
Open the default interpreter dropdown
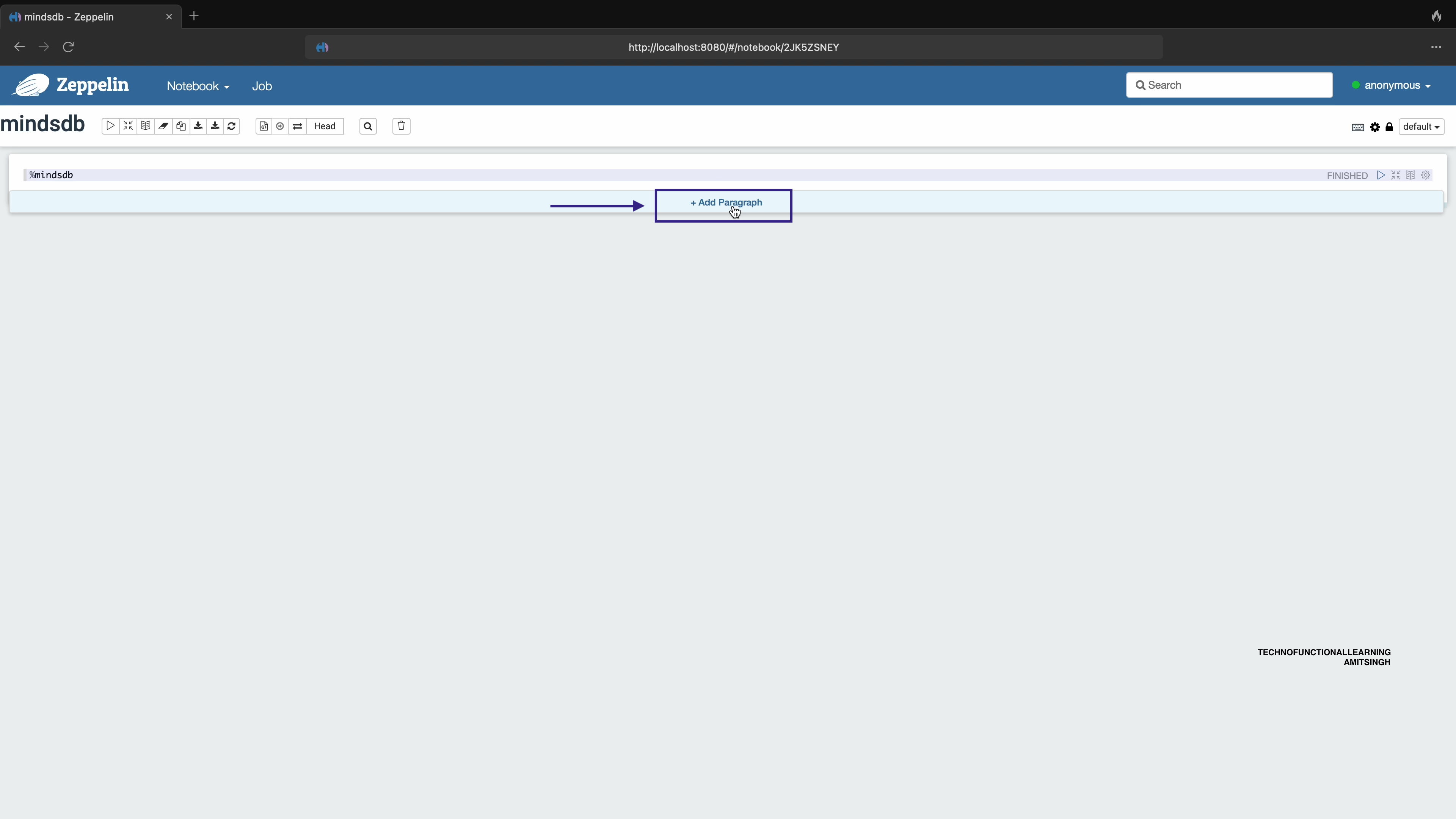pyautogui.click(x=1421, y=127)
